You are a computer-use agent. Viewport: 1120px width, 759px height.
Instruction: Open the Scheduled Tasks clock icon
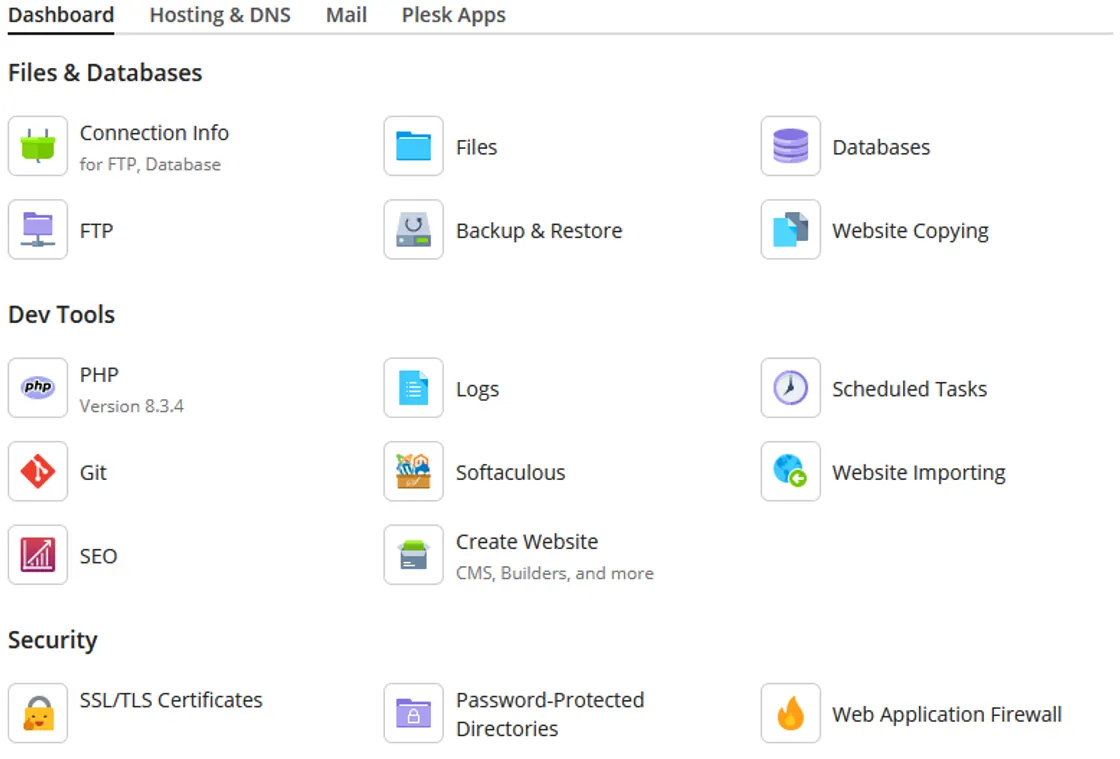[791, 388]
